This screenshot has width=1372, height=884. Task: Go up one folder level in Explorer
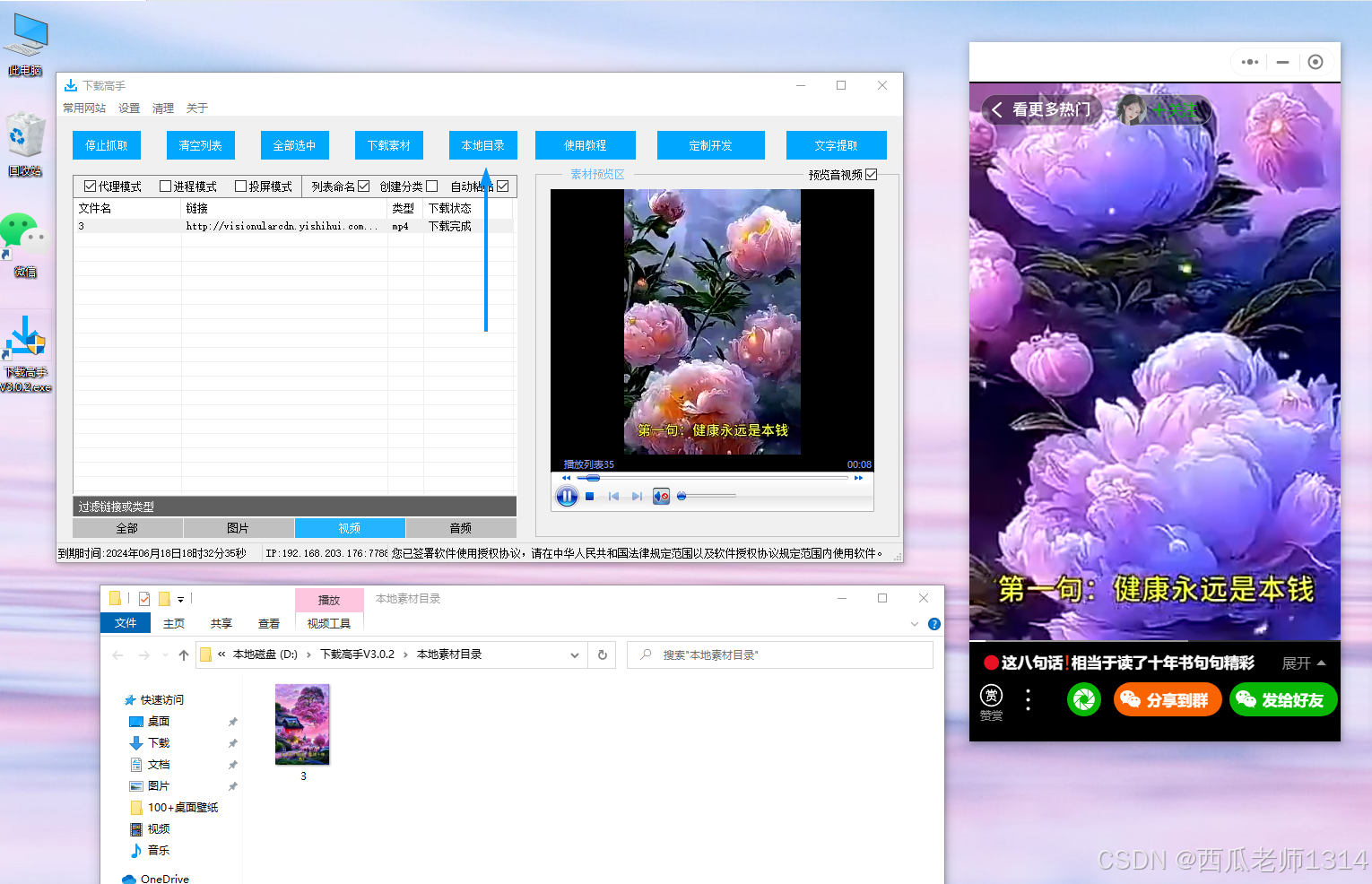(184, 655)
